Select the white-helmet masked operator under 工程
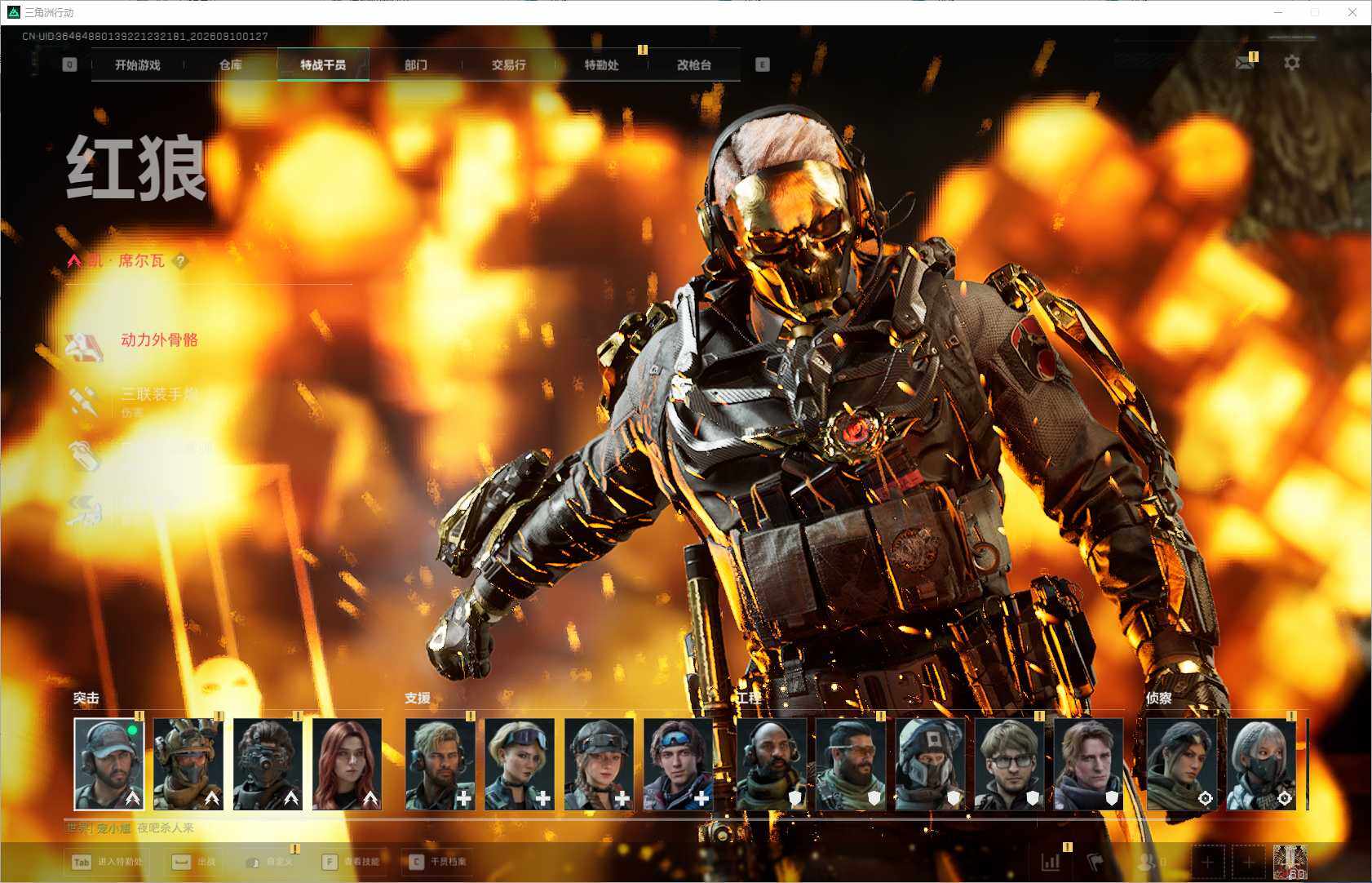Viewport: 1372px width, 883px height. click(x=930, y=764)
